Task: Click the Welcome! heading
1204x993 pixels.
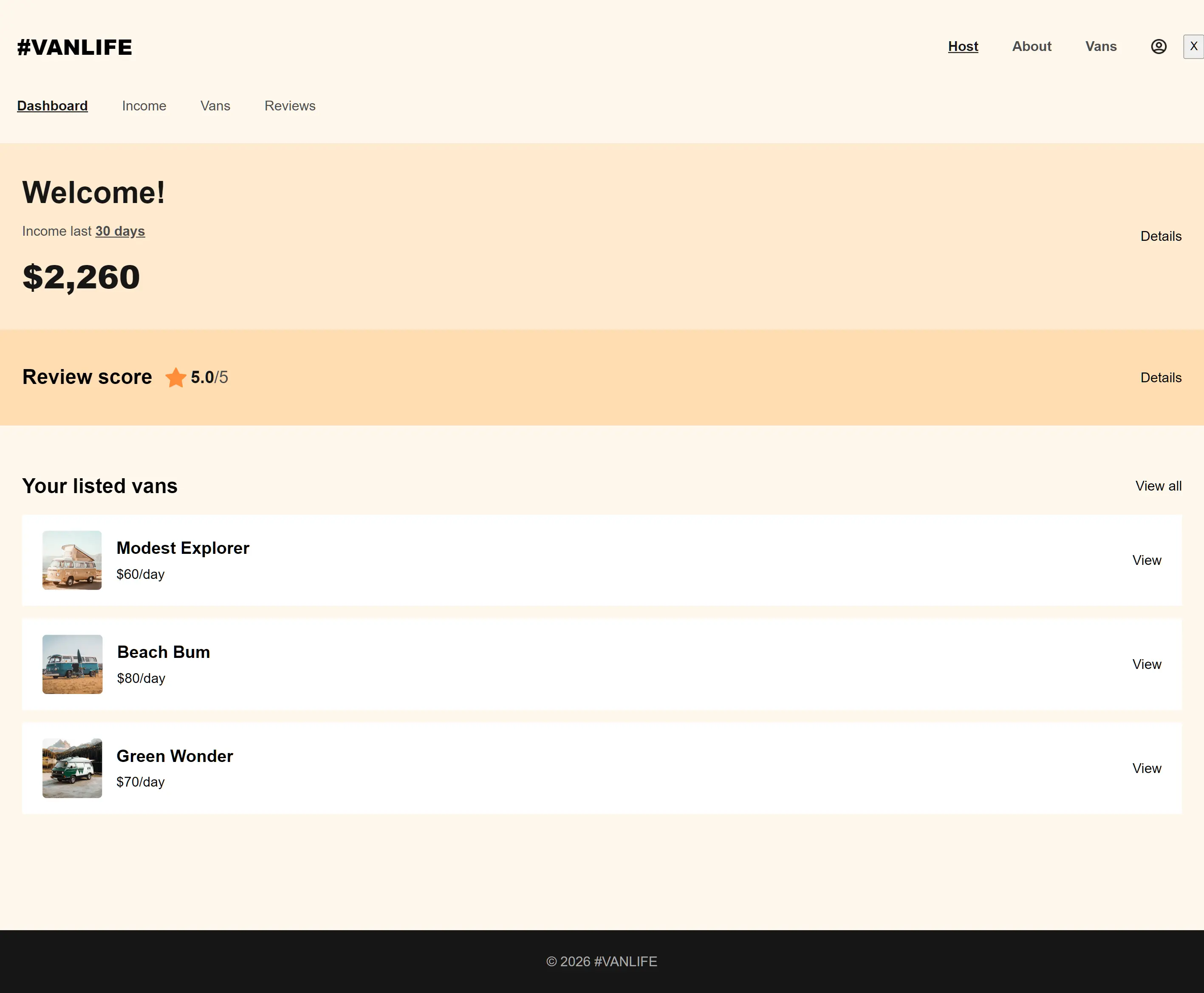Action: pos(94,192)
